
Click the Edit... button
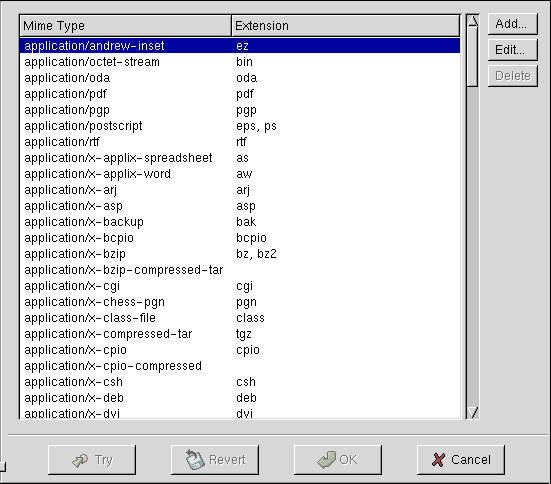(512, 50)
